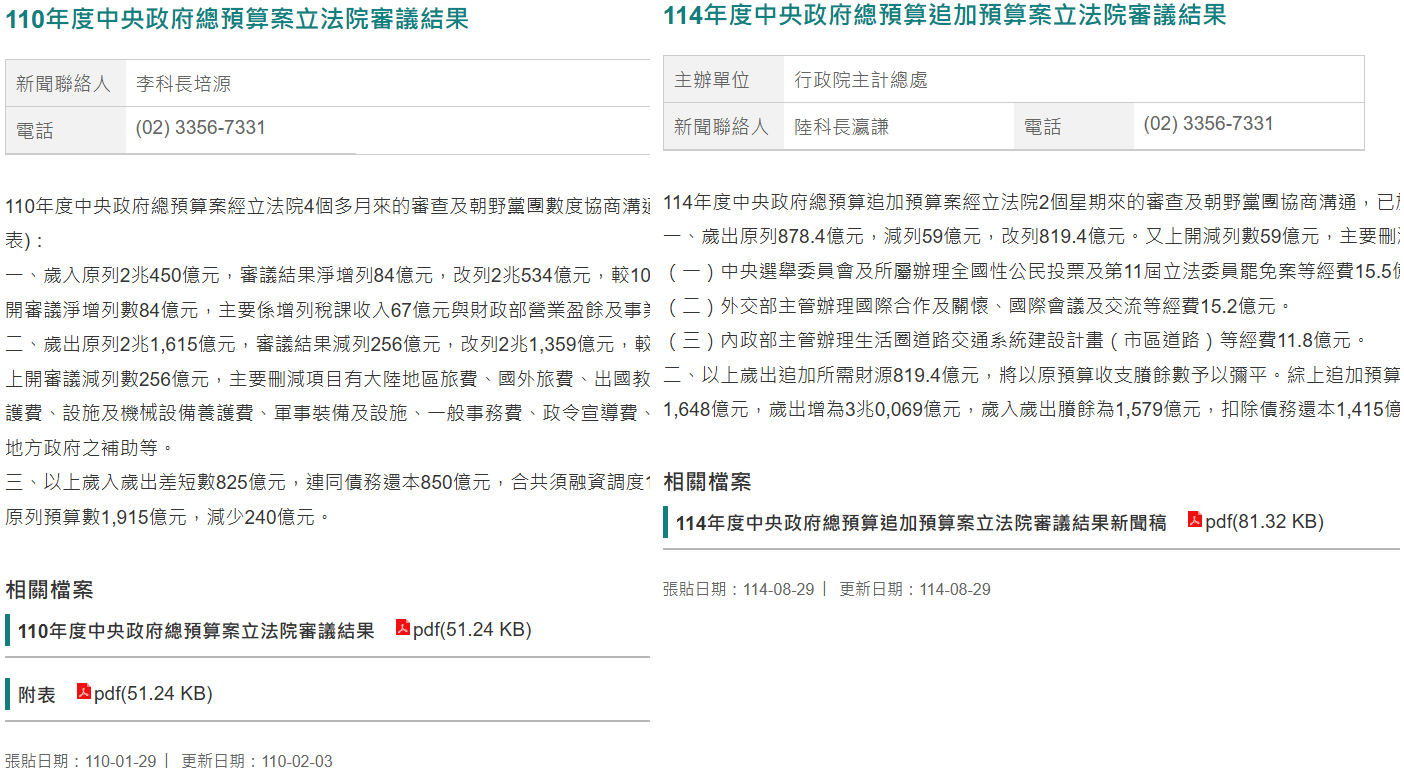Viewport: 1404px width, 775px height.
Task: Click the 主辦單位 label cell
Action: tap(712, 80)
